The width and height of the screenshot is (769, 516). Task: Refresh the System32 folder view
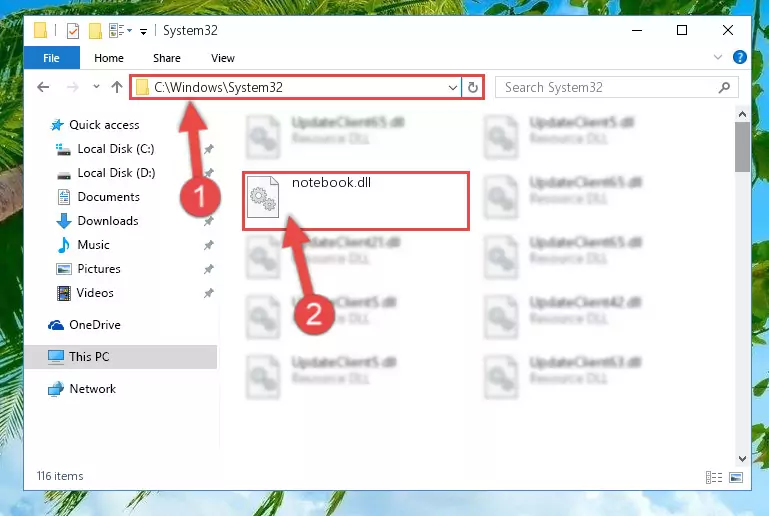click(473, 88)
